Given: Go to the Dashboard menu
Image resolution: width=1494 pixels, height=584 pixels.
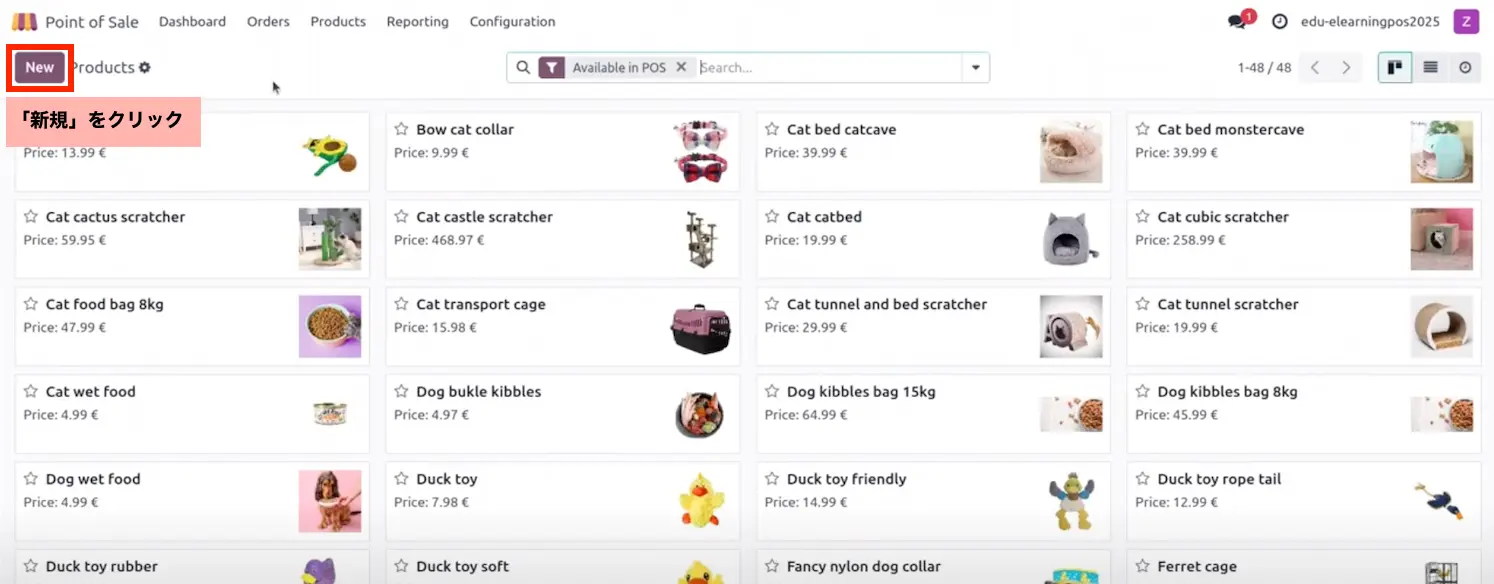Looking at the screenshot, I should (x=192, y=22).
